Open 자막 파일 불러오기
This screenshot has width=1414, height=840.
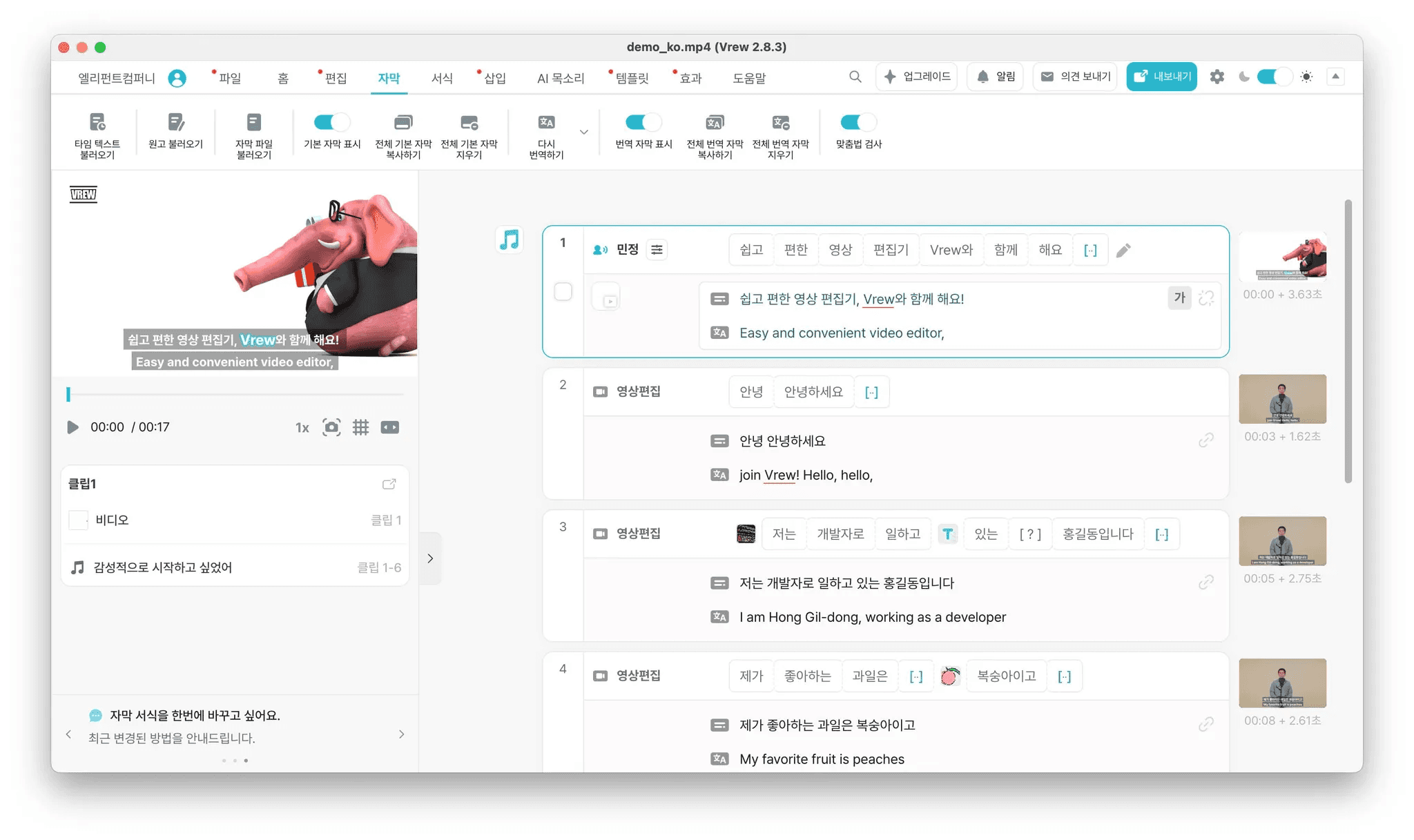(254, 135)
